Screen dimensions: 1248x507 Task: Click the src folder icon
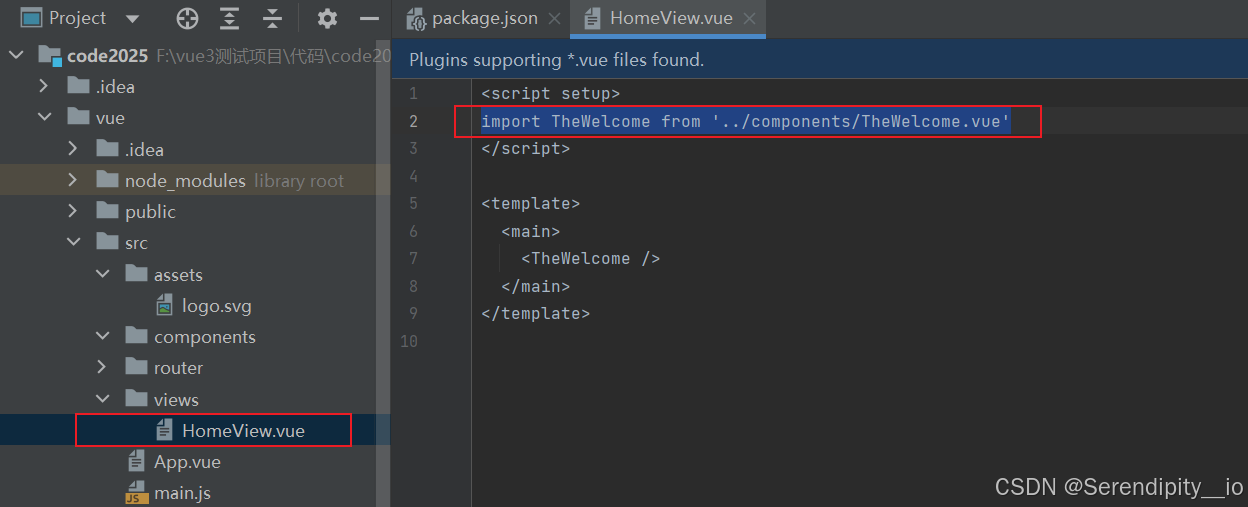point(107,242)
